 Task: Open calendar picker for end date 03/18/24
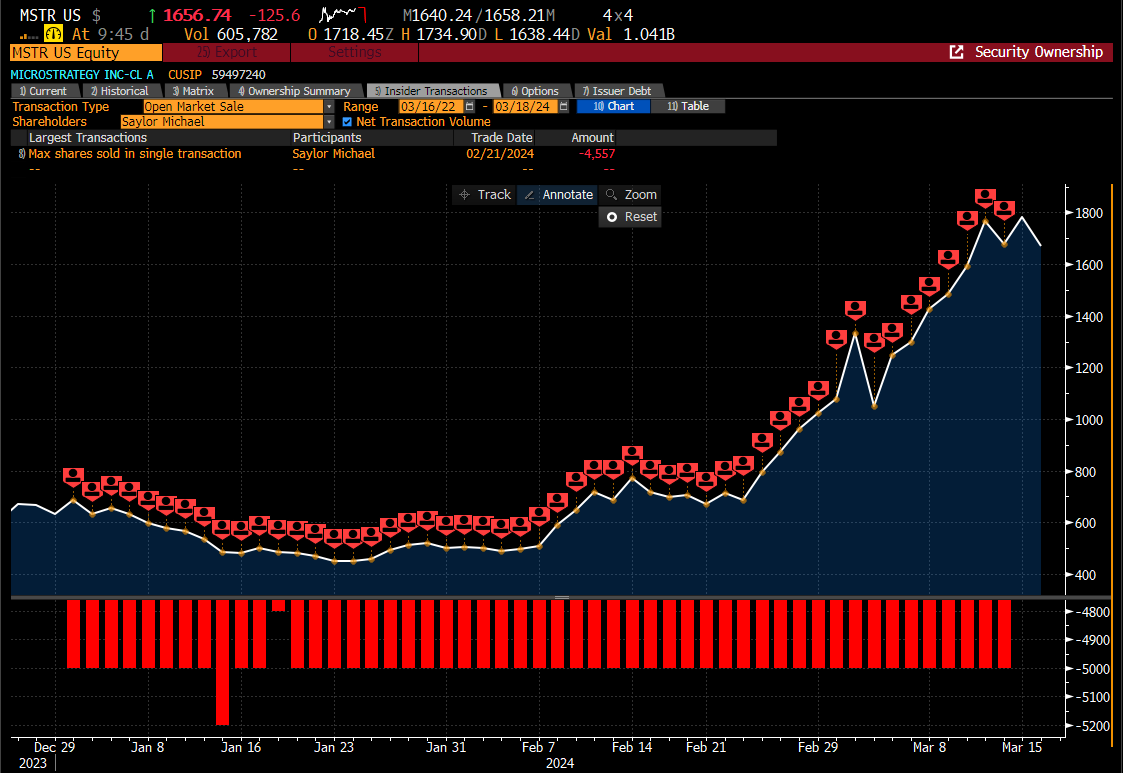pyautogui.click(x=564, y=106)
